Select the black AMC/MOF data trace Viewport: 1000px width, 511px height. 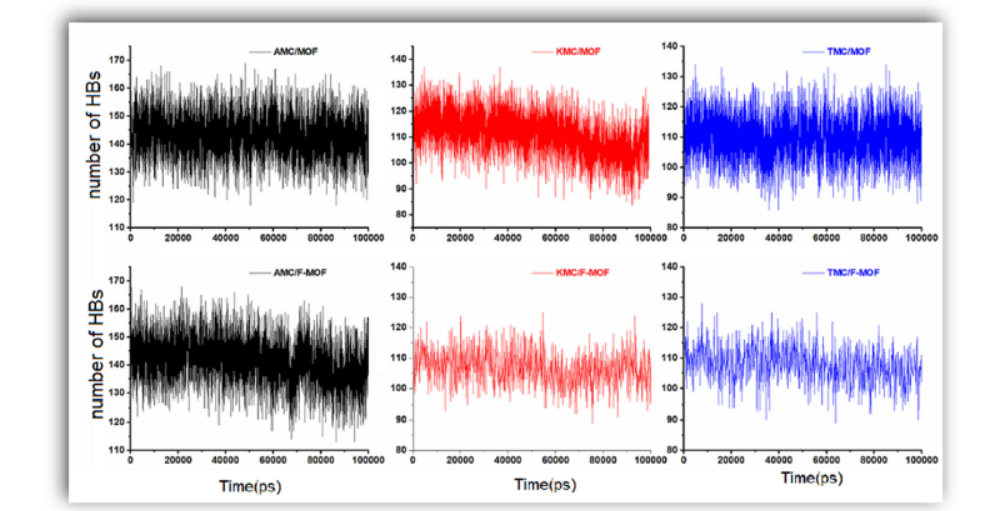(x=248, y=140)
